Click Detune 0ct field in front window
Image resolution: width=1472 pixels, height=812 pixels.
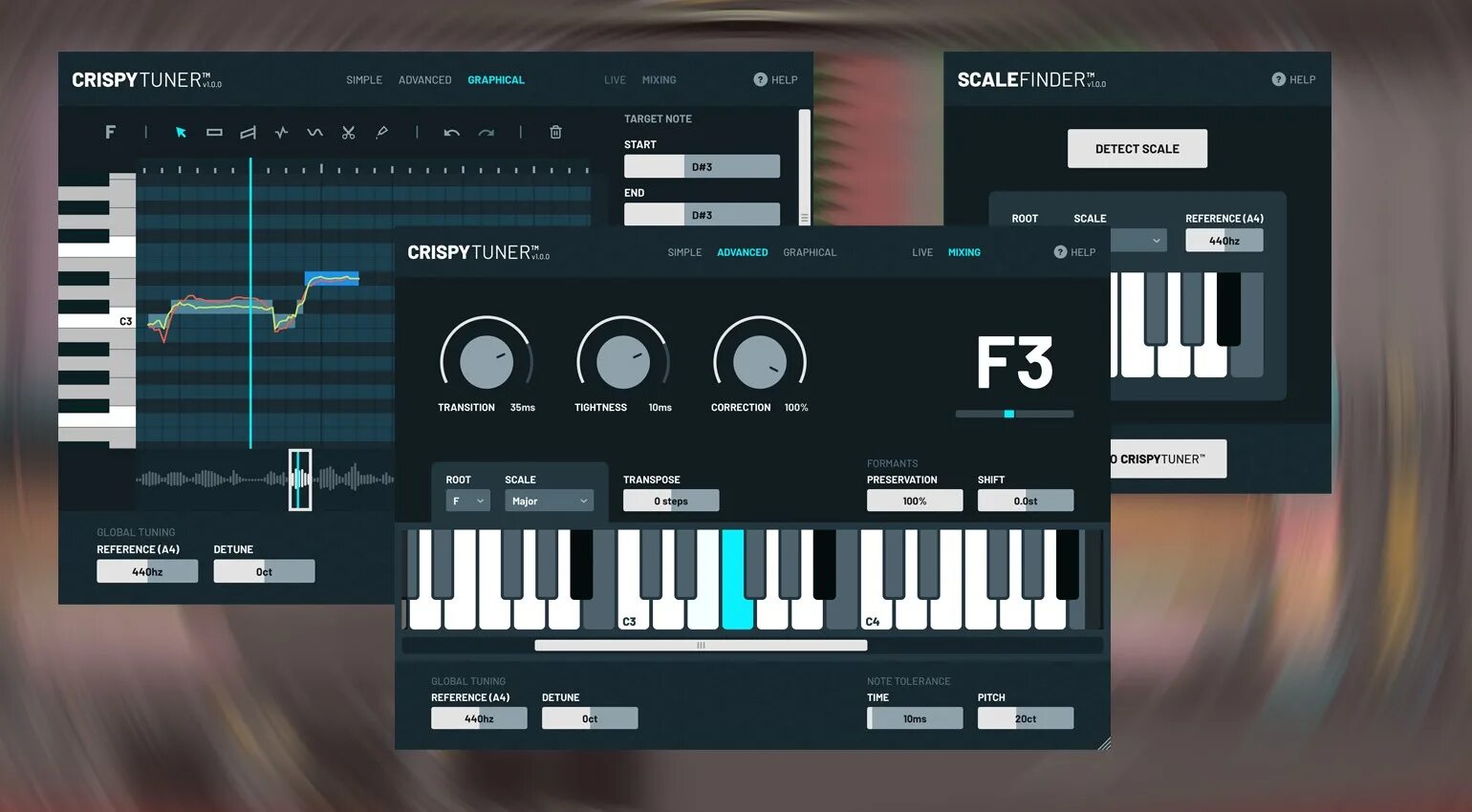[x=590, y=718]
